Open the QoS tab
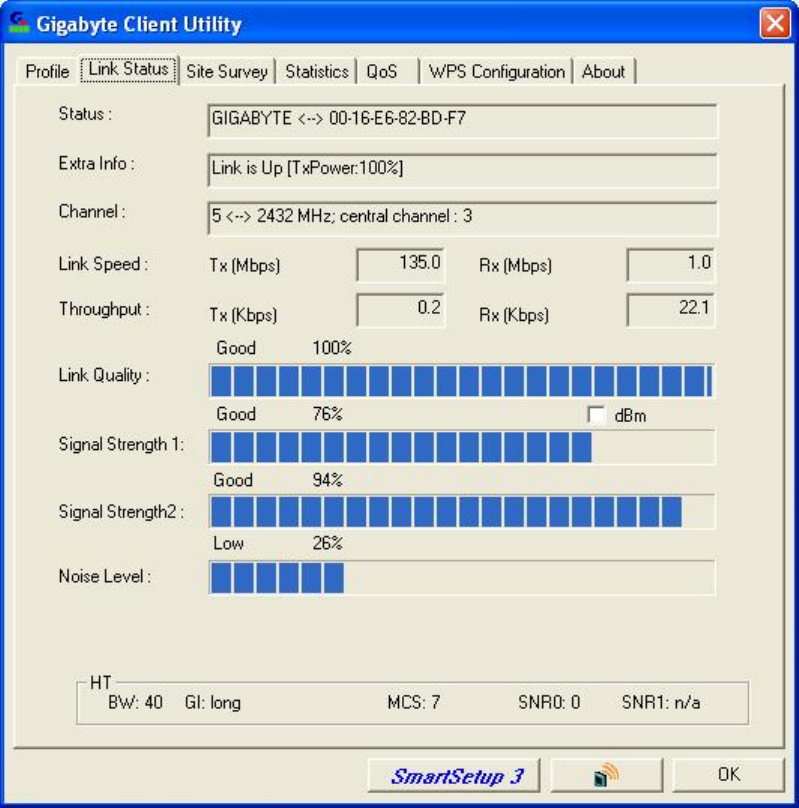Image resolution: width=799 pixels, height=808 pixels. tap(382, 71)
